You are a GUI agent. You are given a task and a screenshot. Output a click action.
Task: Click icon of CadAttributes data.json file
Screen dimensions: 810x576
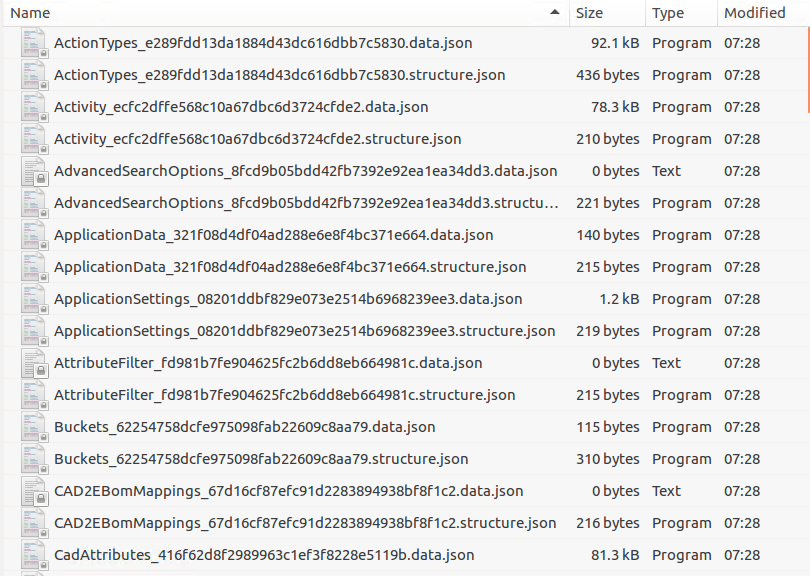[x=33, y=555]
